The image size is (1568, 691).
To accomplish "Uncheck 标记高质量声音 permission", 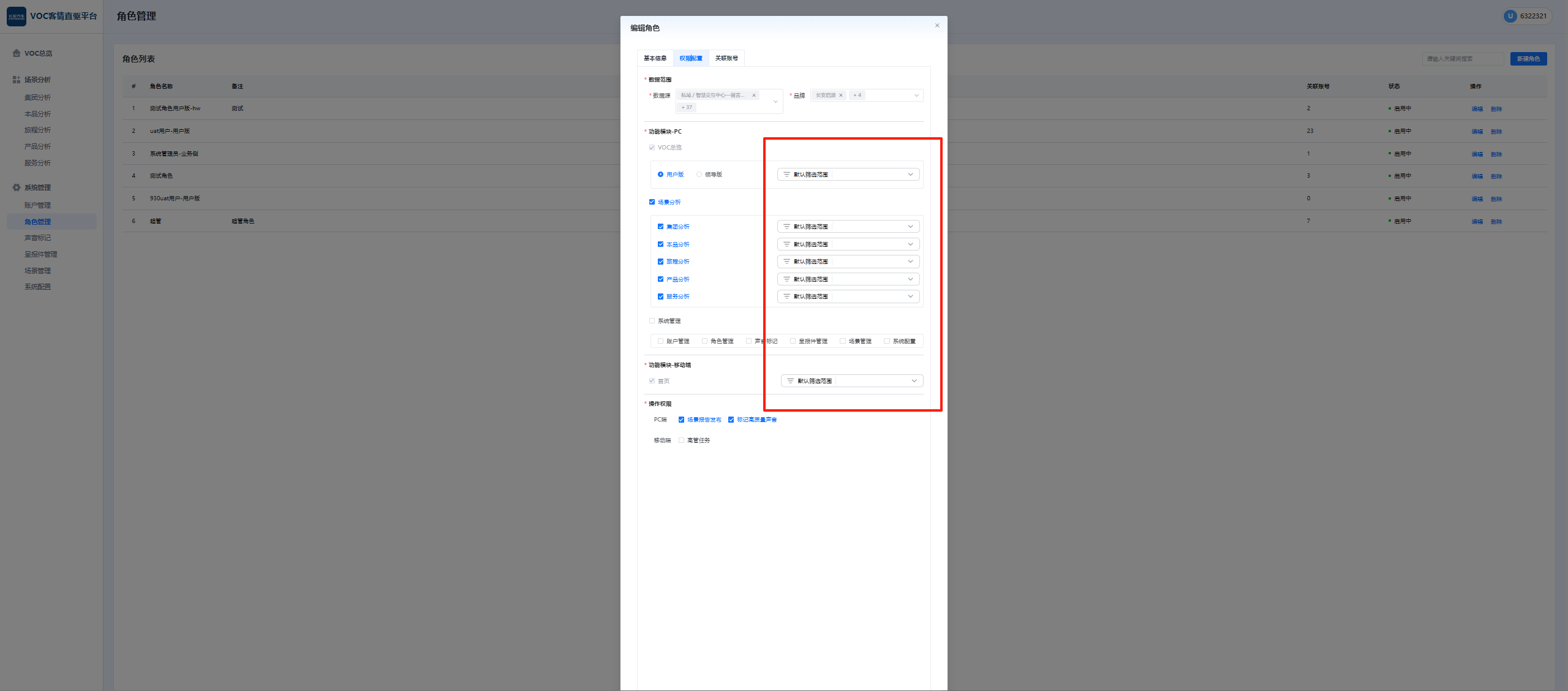I will [x=731, y=420].
